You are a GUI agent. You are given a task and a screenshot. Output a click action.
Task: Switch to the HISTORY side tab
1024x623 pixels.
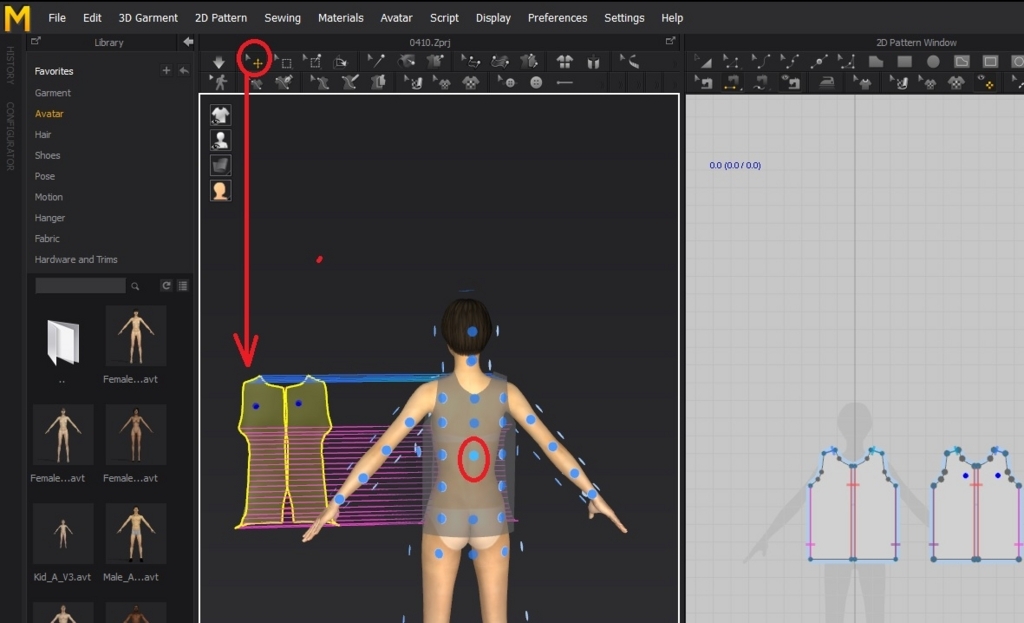(x=9, y=65)
